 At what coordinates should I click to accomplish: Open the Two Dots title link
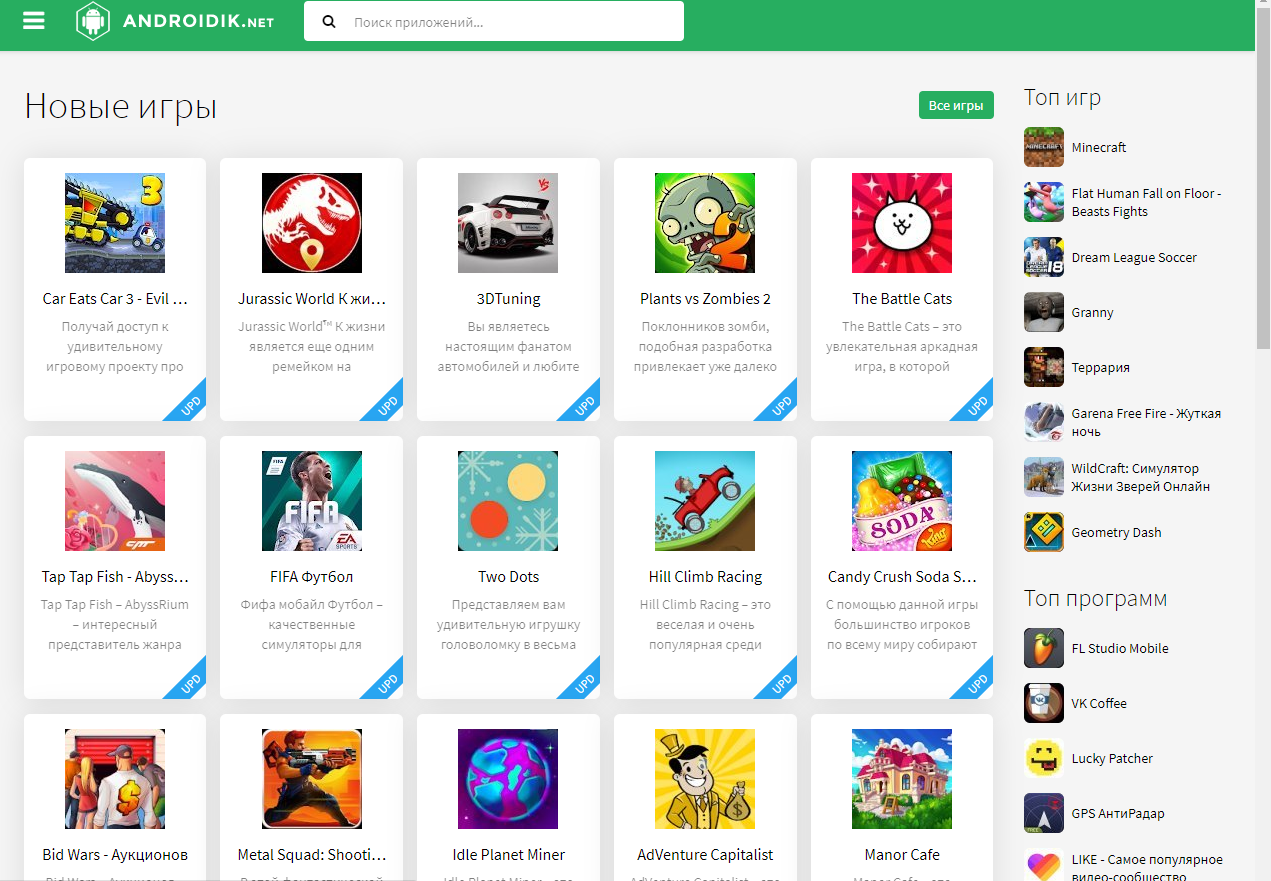pos(508,577)
